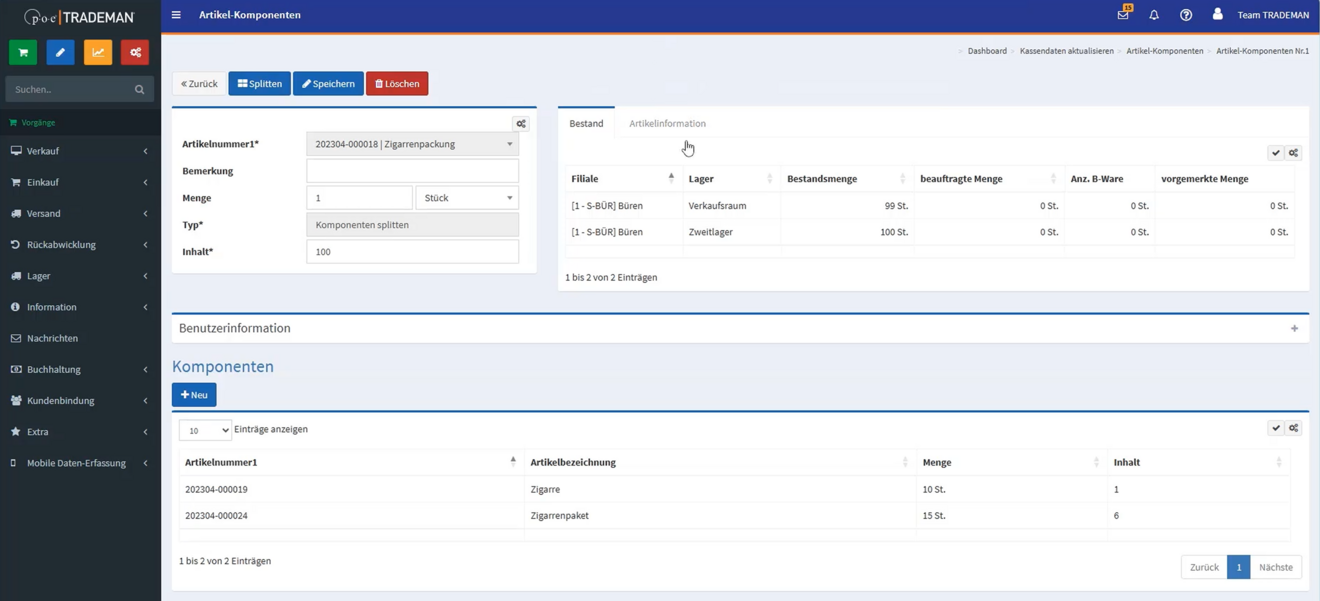Viewport: 1320px width, 601px height.
Task: Open the gear settings icon above the Bestand table
Action: [x=1293, y=152]
